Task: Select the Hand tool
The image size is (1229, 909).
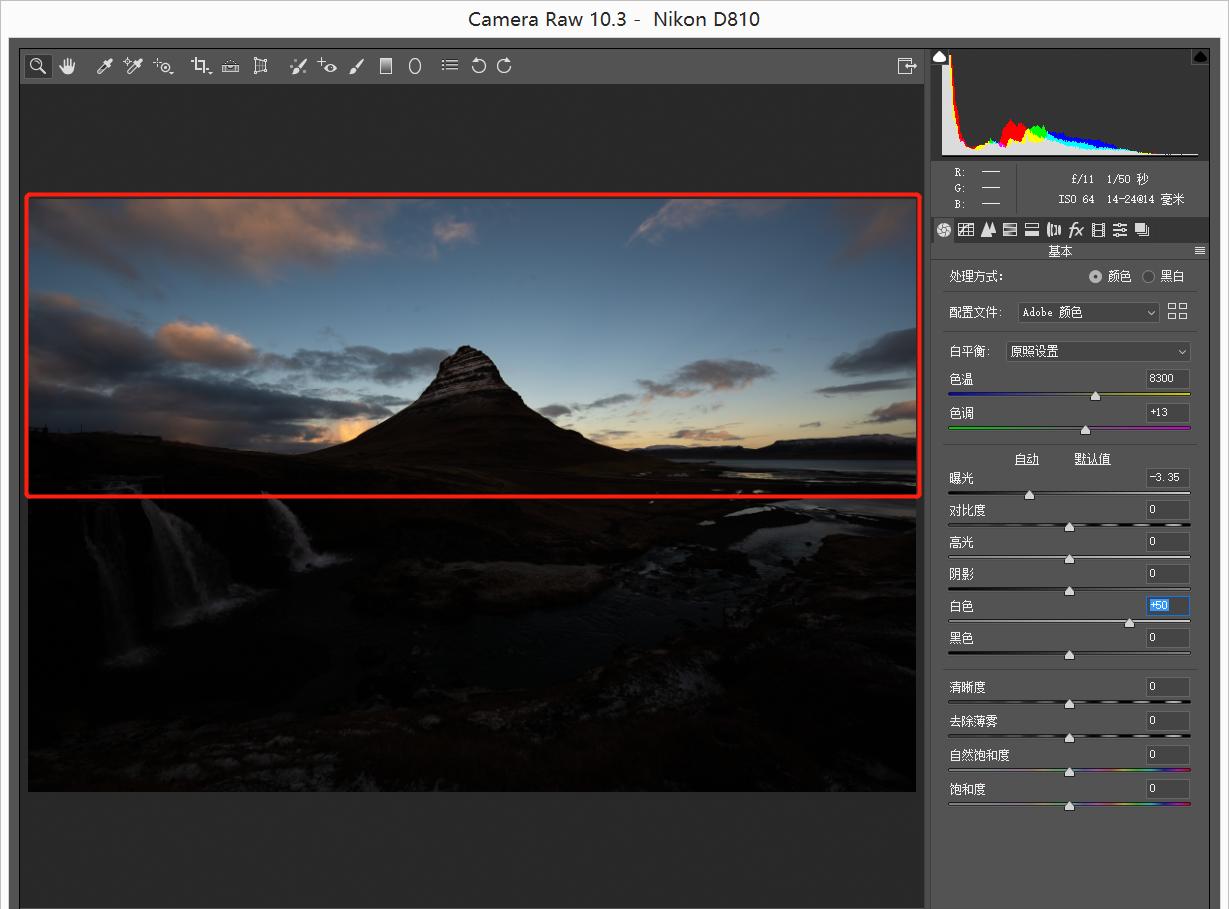Action: [x=67, y=66]
